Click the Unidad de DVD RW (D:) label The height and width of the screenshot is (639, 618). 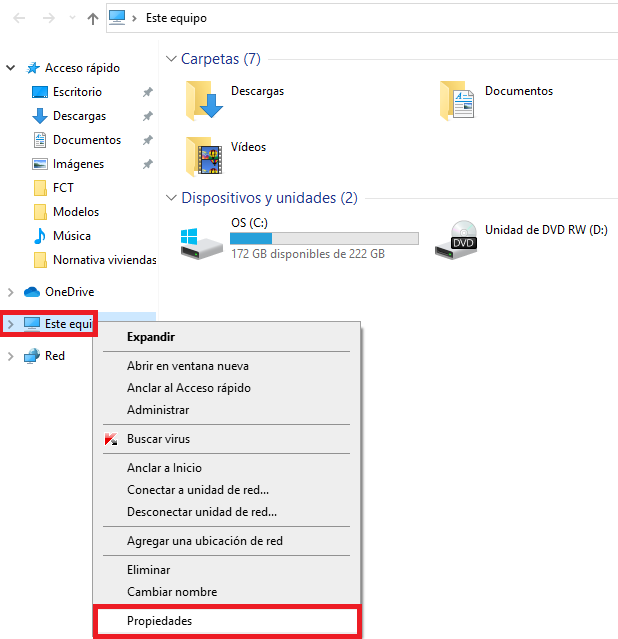546,230
